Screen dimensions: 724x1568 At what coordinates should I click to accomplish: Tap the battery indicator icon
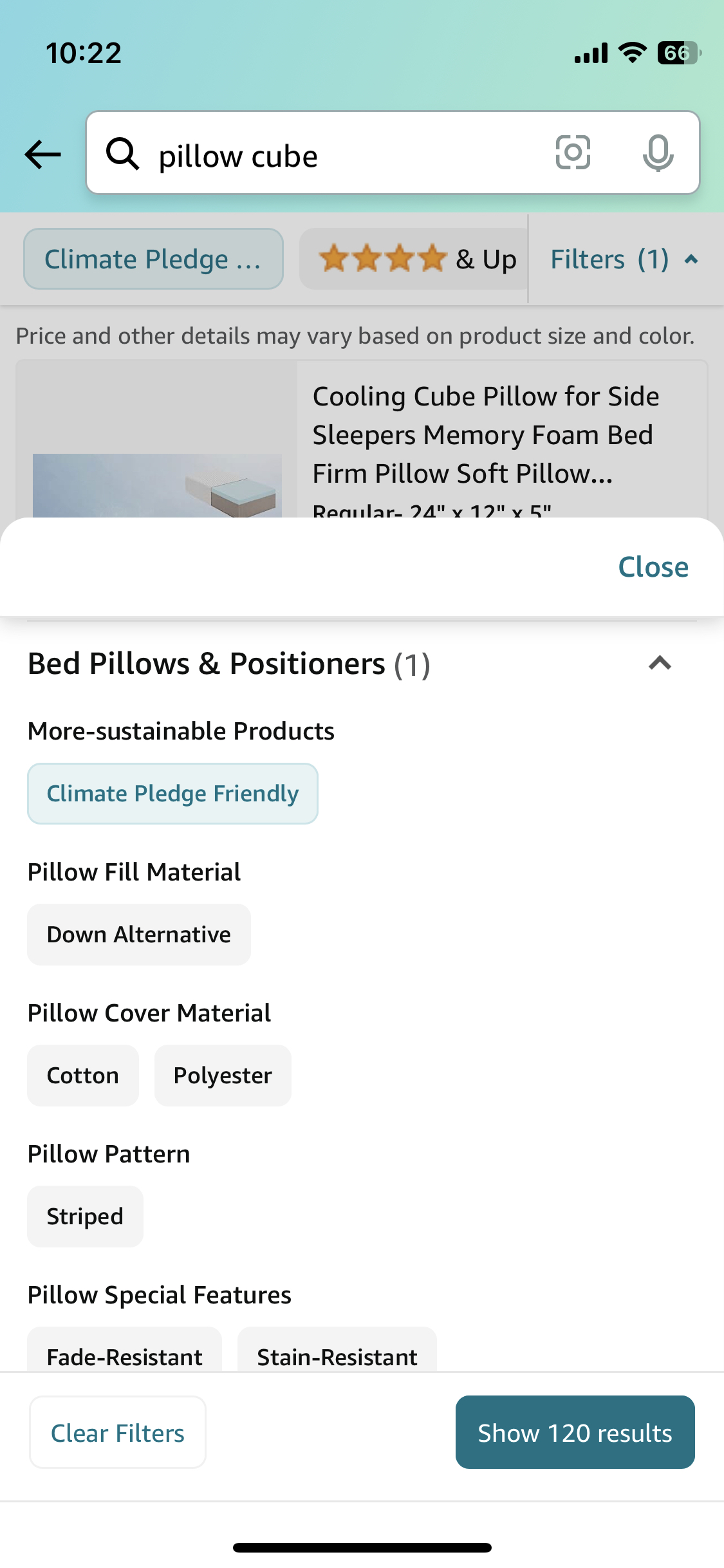point(678,53)
